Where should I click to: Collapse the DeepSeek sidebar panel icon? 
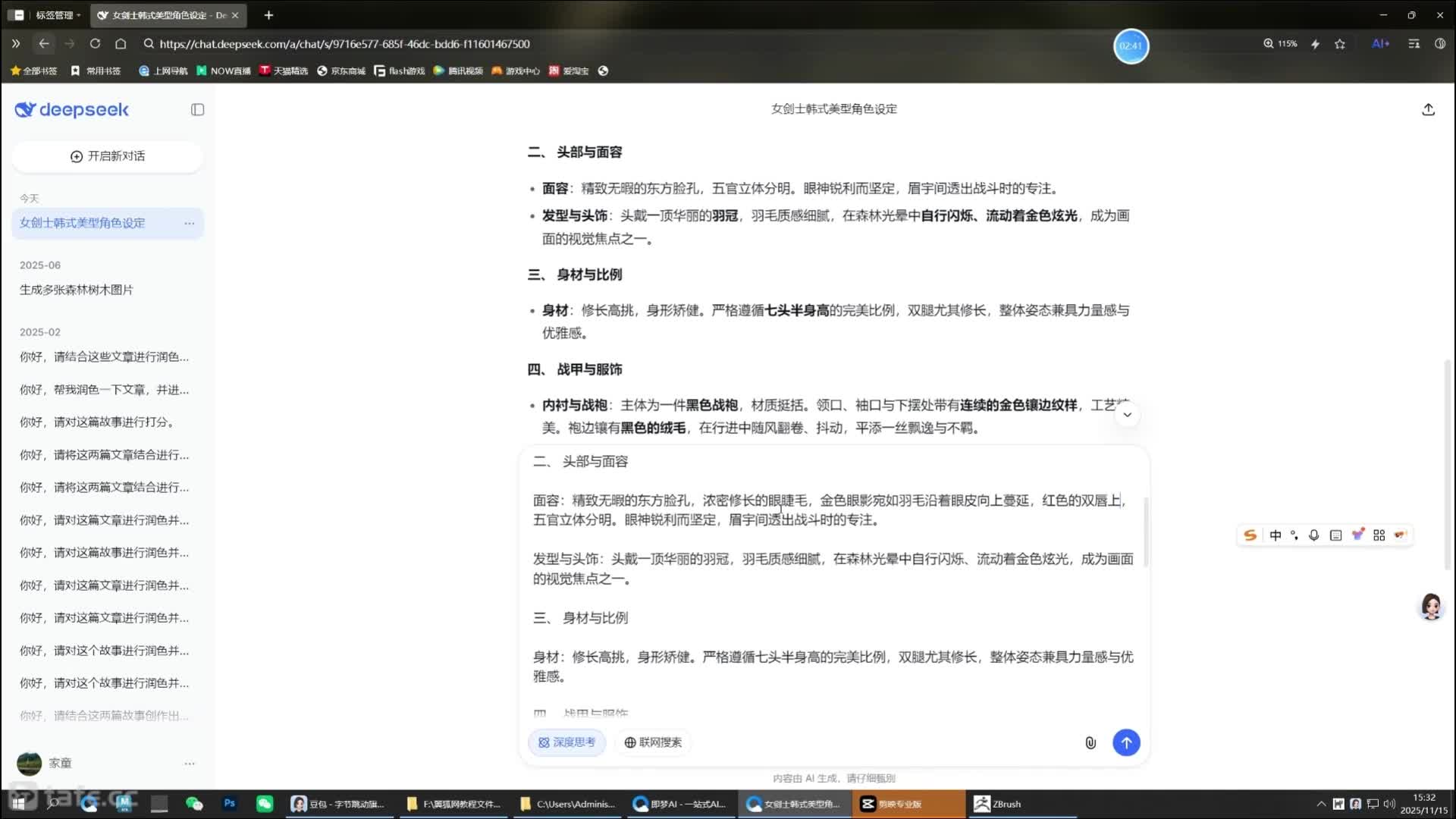pyautogui.click(x=196, y=109)
